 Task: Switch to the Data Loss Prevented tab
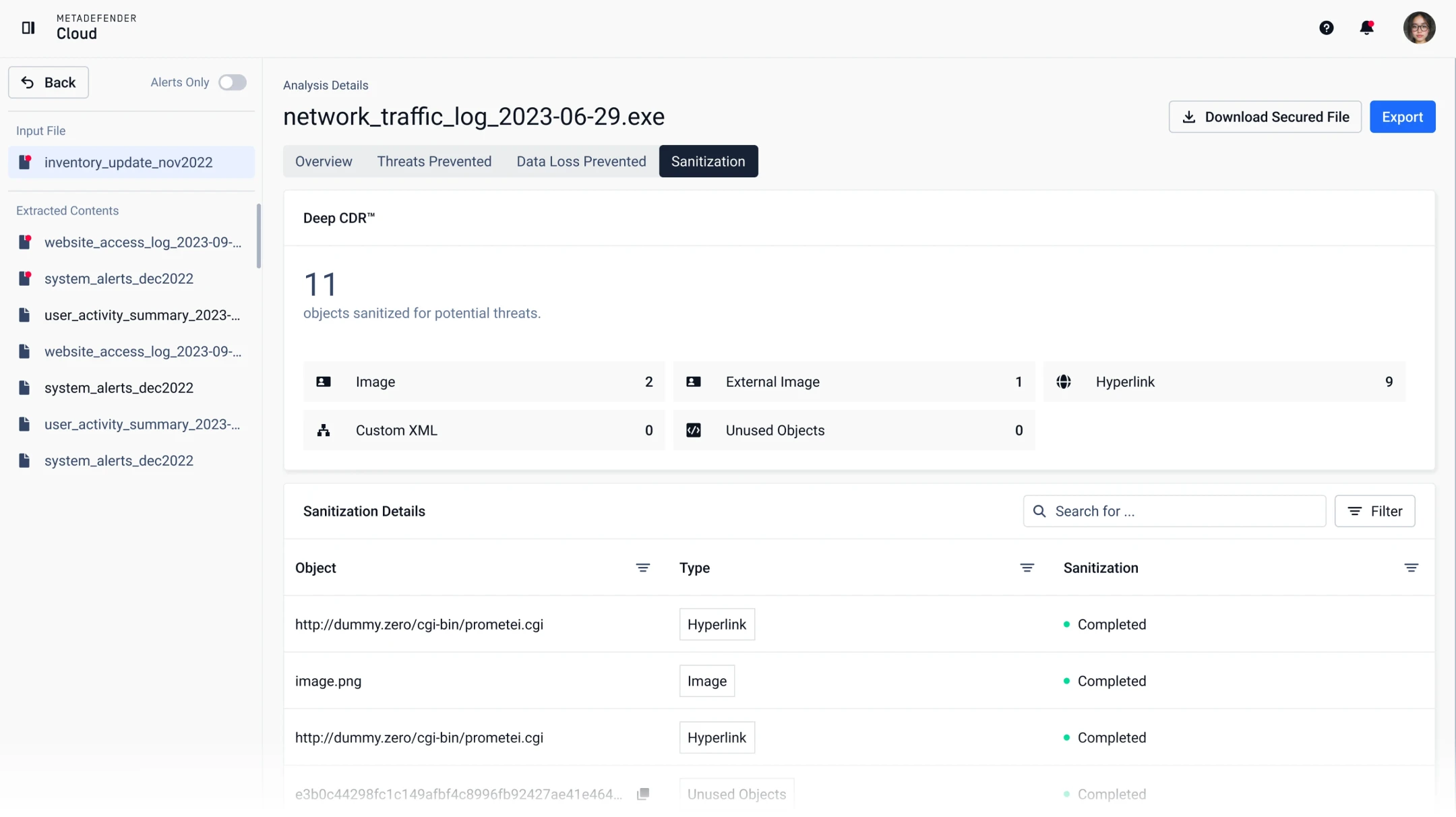(581, 161)
